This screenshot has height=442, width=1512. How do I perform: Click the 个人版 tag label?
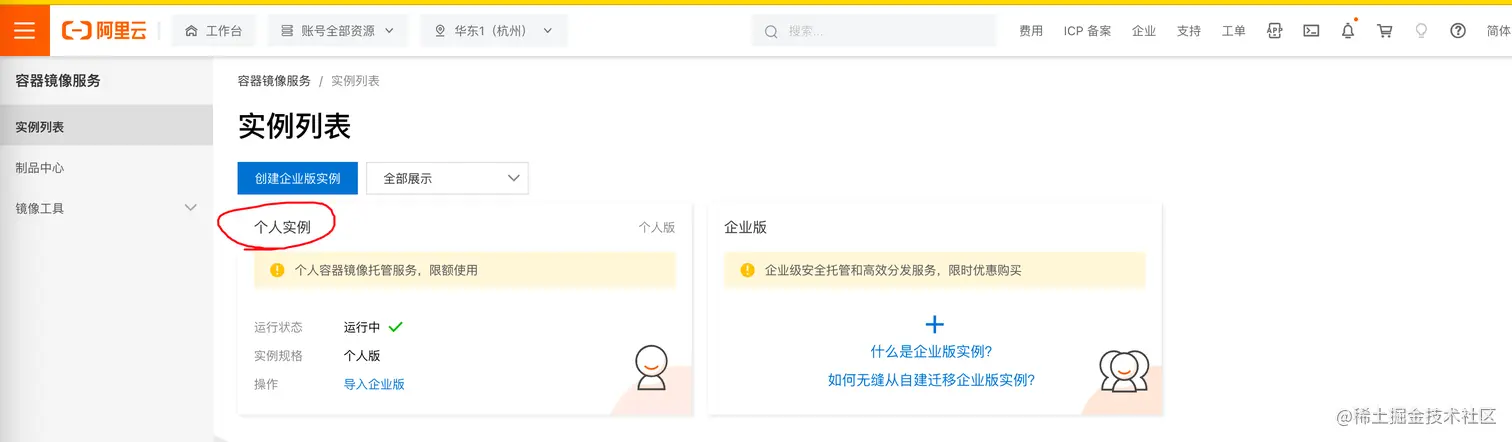click(657, 227)
